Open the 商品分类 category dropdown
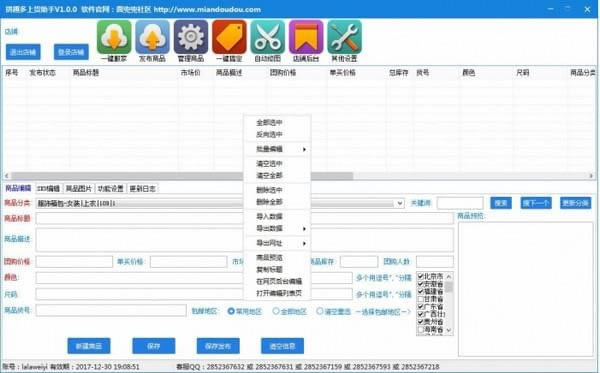The height and width of the screenshot is (373, 600). (400, 203)
